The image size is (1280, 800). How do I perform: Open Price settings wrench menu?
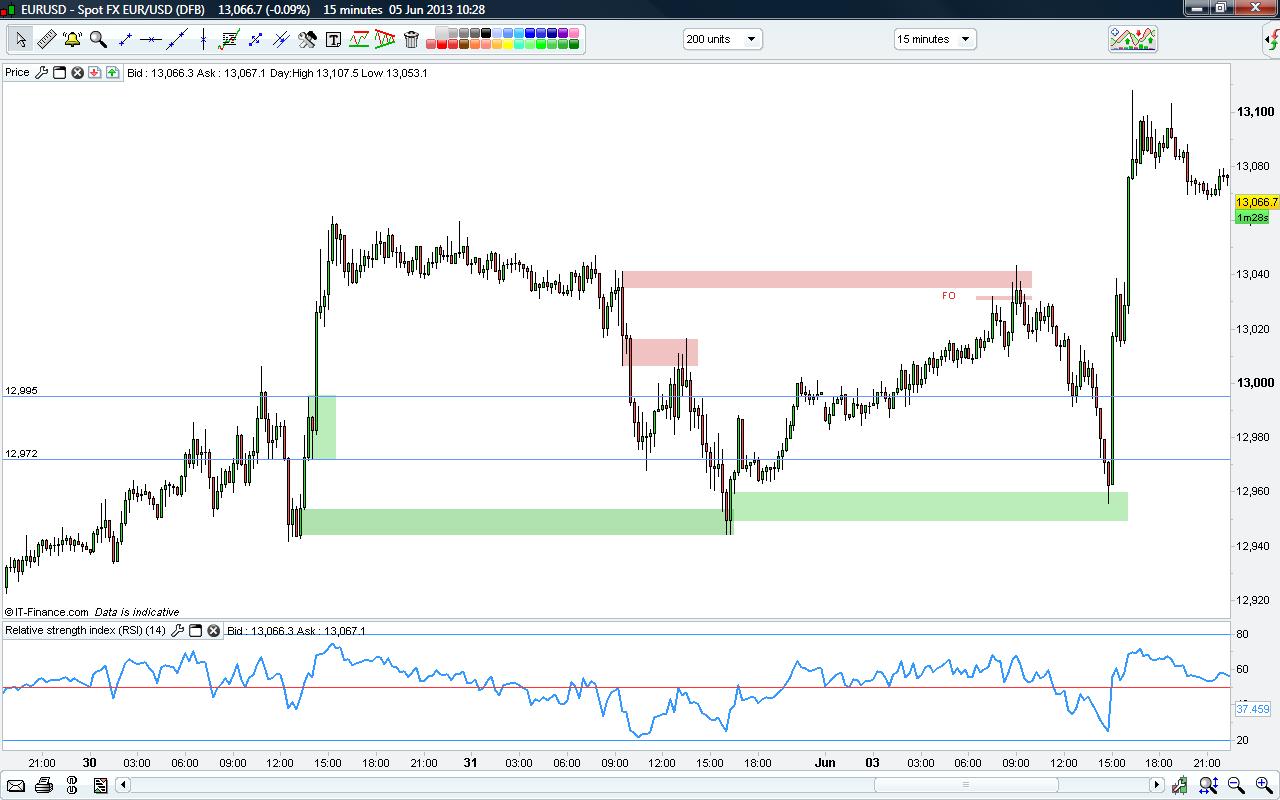(41, 73)
